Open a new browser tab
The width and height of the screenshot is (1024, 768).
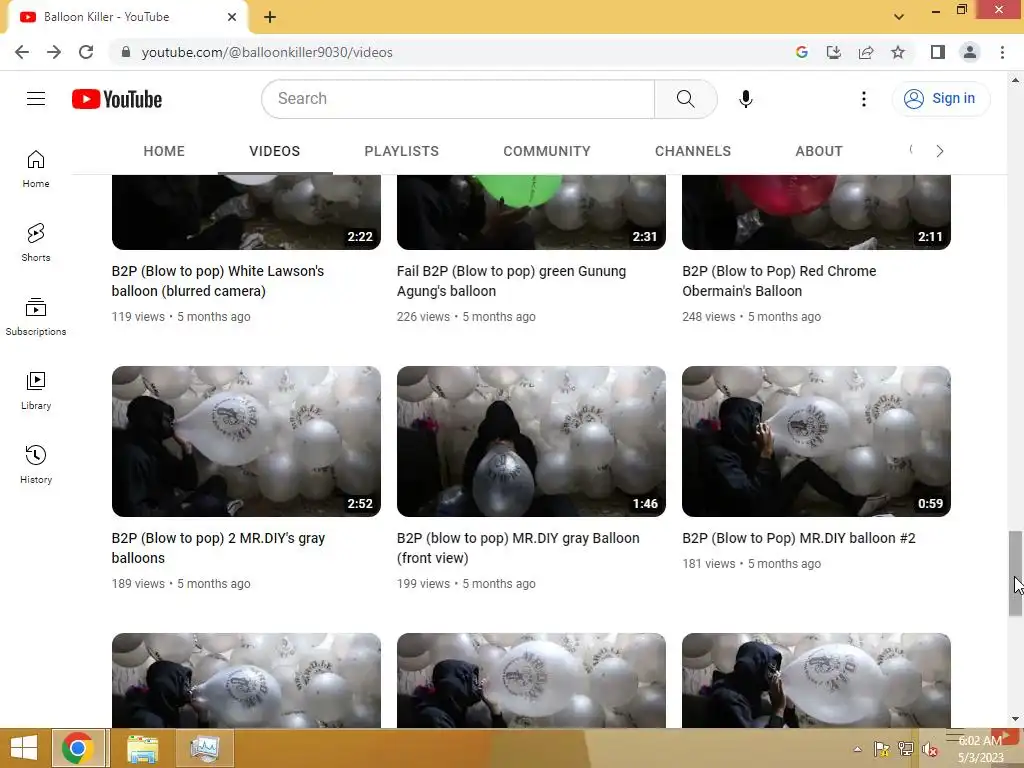pyautogui.click(x=270, y=18)
